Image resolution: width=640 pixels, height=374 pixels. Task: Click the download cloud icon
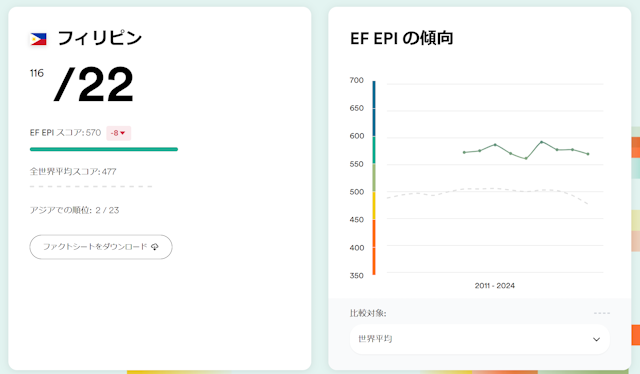(155, 247)
